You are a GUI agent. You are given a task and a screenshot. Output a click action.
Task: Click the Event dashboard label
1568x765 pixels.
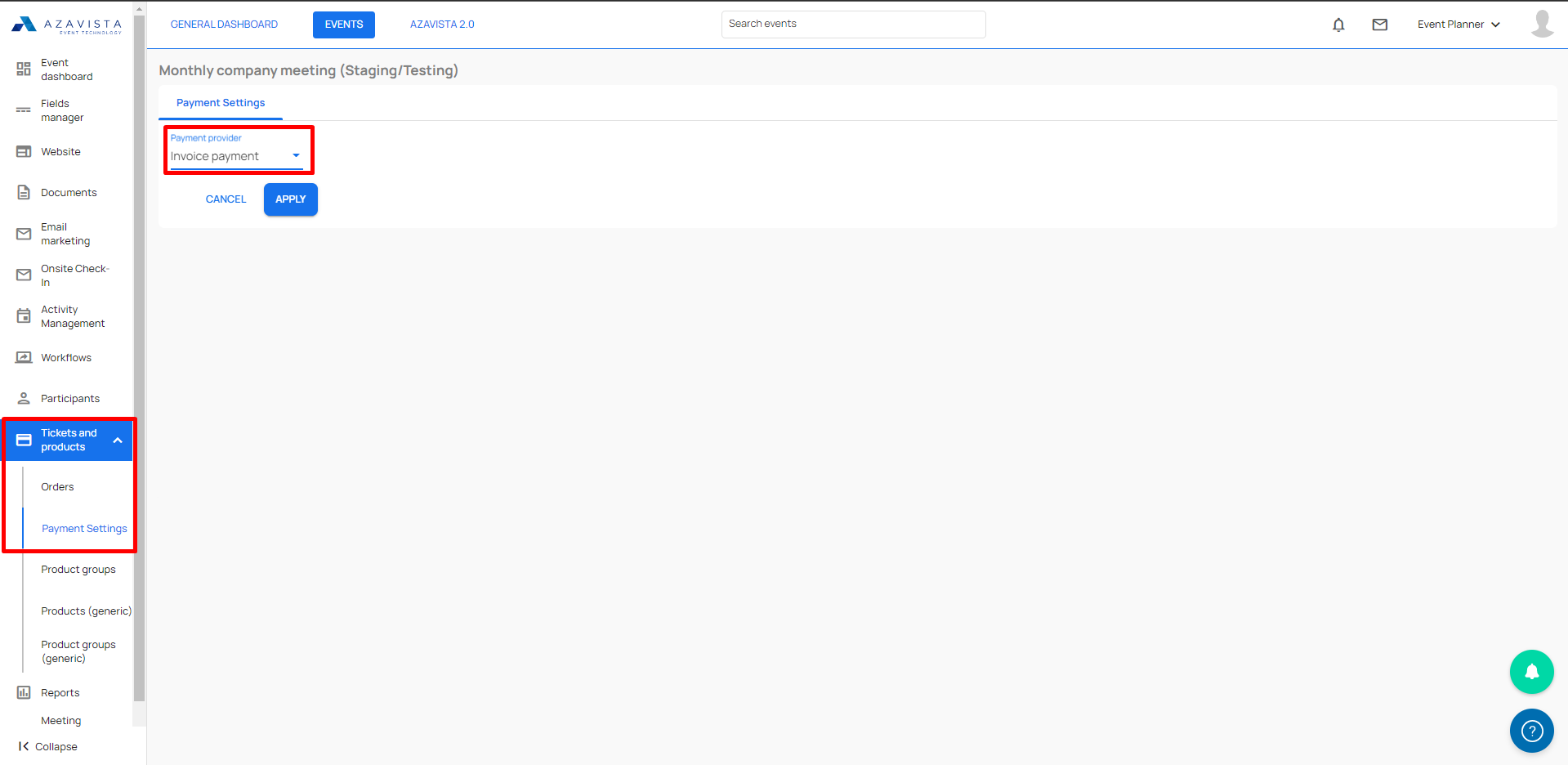(x=67, y=69)
